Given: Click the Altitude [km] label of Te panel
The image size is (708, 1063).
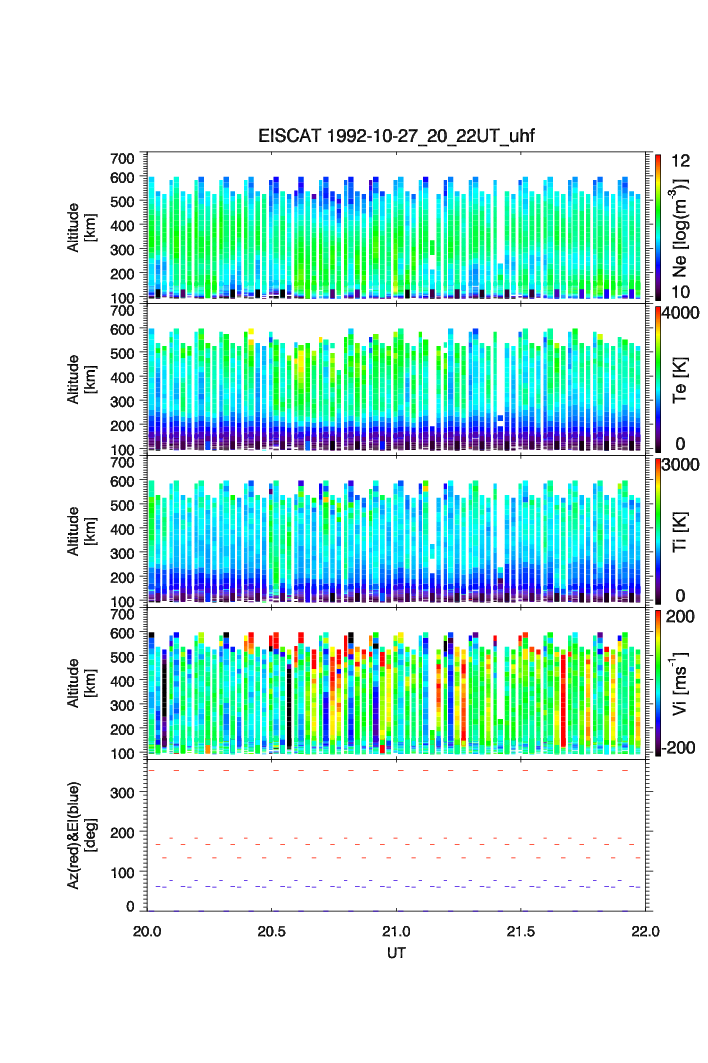Looking at the screenshot, I should click(x=81, y=380).
